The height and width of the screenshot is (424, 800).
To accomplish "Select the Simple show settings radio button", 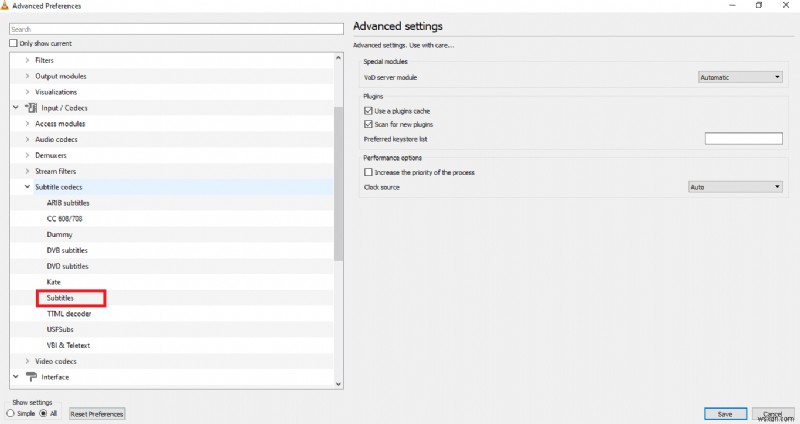I will pos(11,413).
